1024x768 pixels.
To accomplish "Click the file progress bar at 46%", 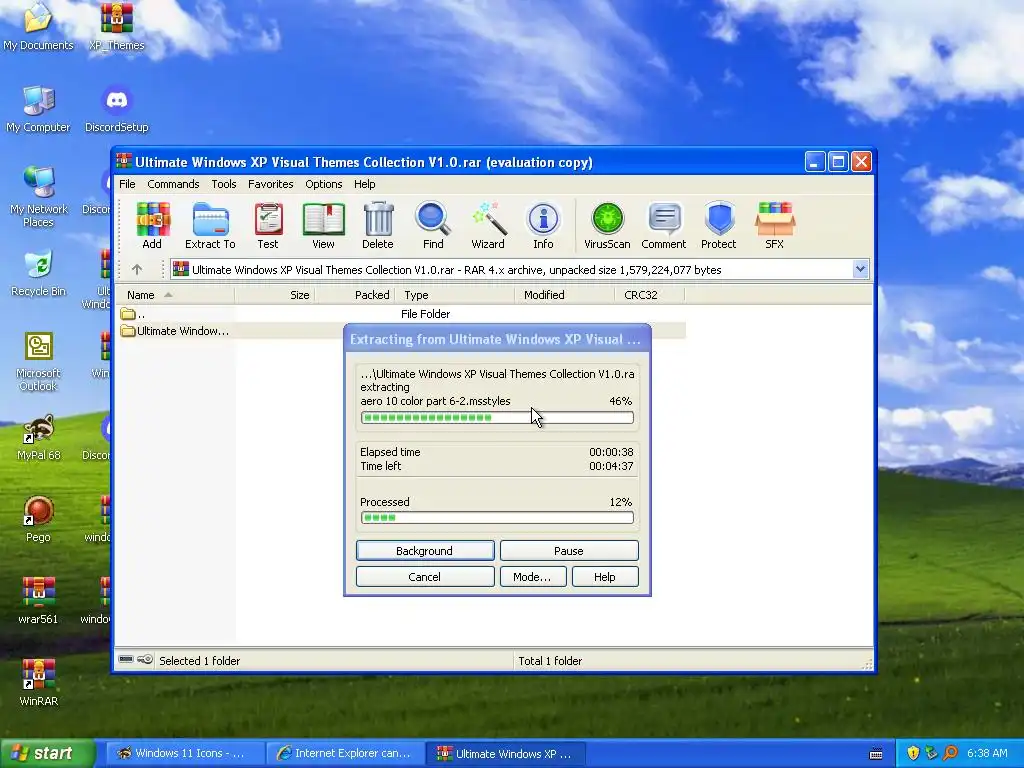I will click(497, 417).
